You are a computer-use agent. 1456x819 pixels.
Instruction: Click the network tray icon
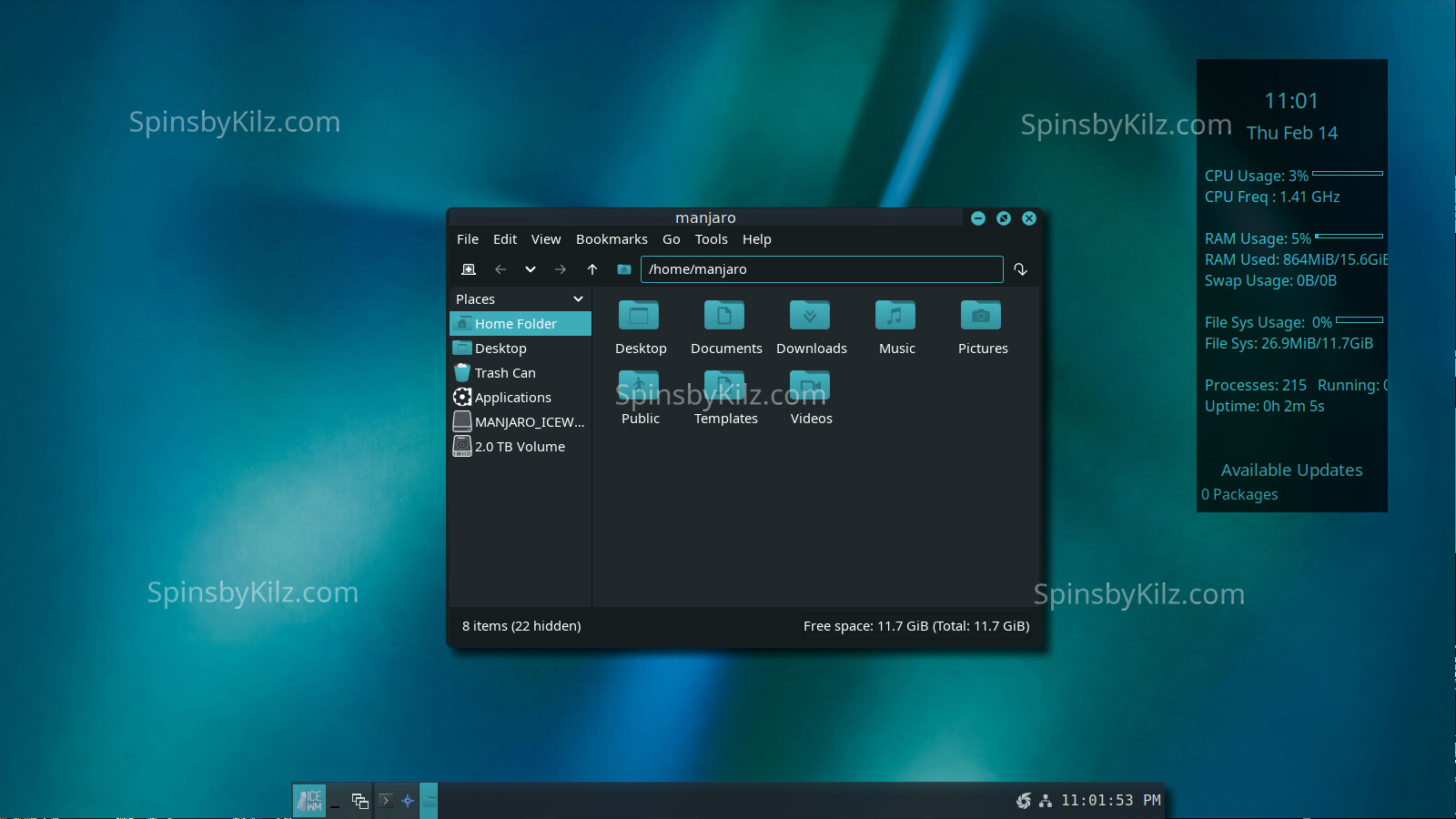coord(1046,801)
